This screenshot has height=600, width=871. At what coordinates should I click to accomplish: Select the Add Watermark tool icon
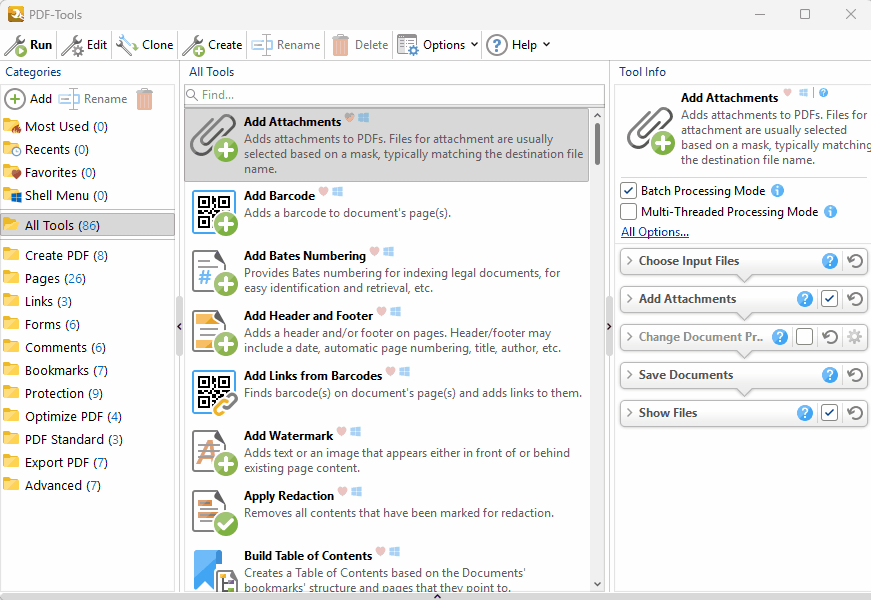(x=214, y=452)
